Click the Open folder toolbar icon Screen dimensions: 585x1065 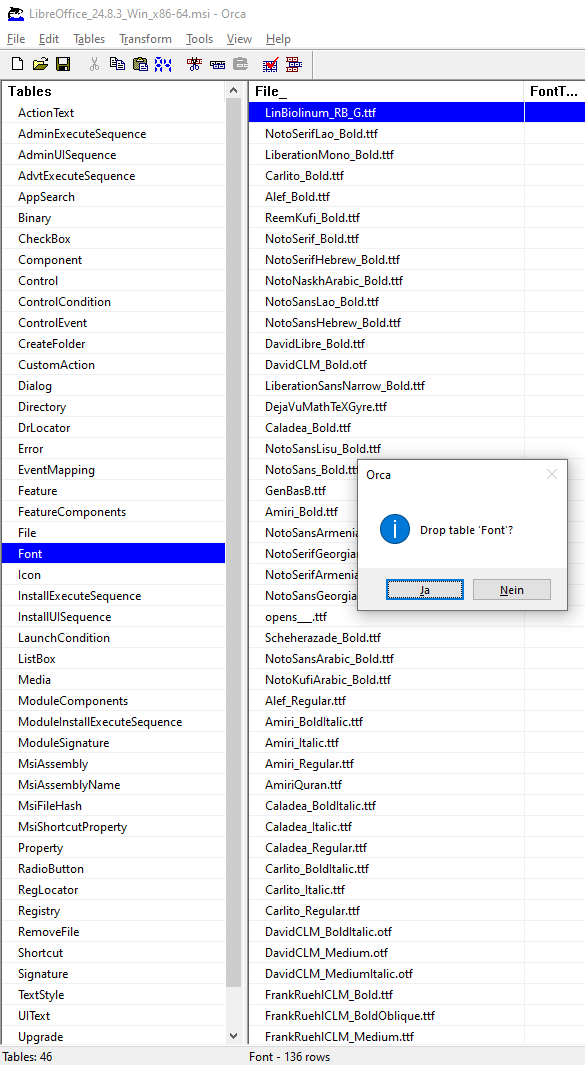41,65
